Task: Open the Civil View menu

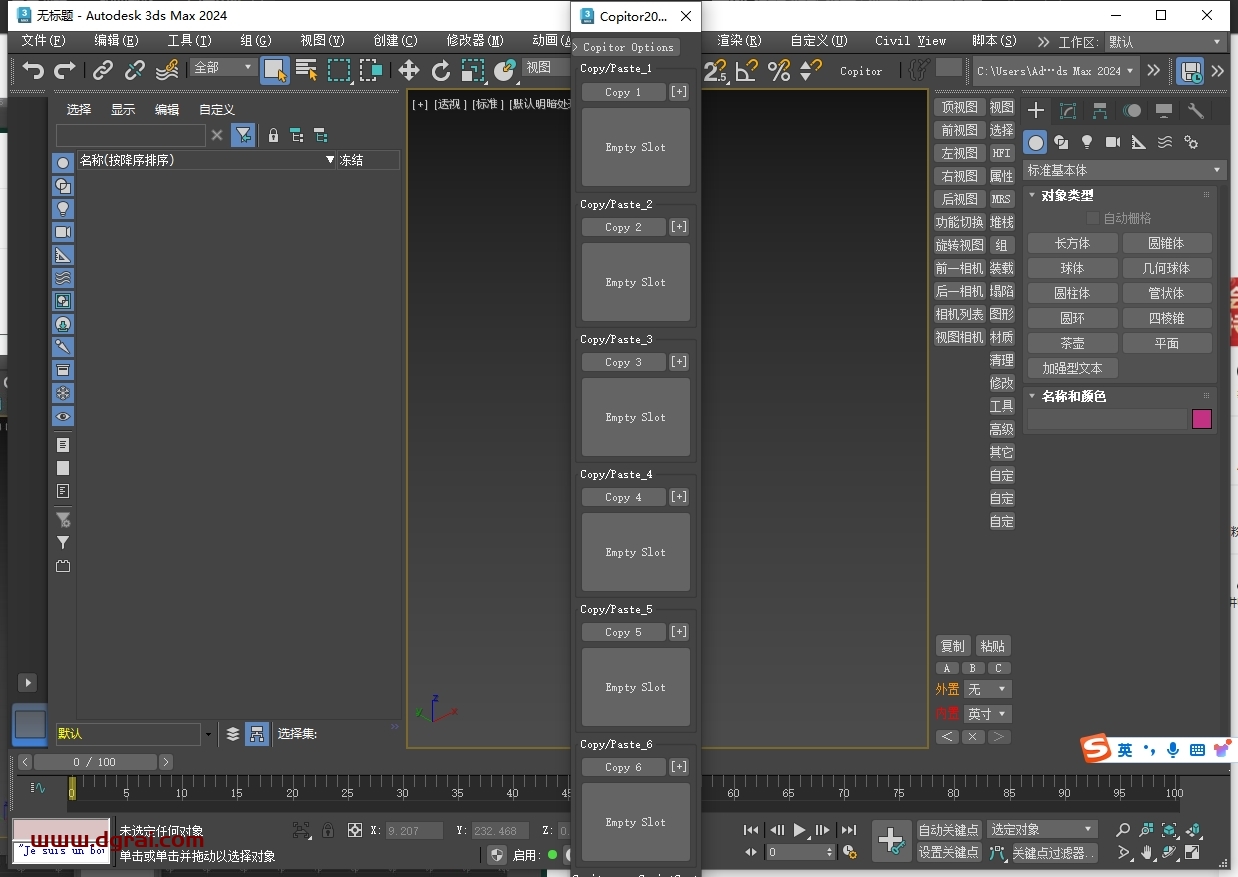Action: tap(910, 41)
